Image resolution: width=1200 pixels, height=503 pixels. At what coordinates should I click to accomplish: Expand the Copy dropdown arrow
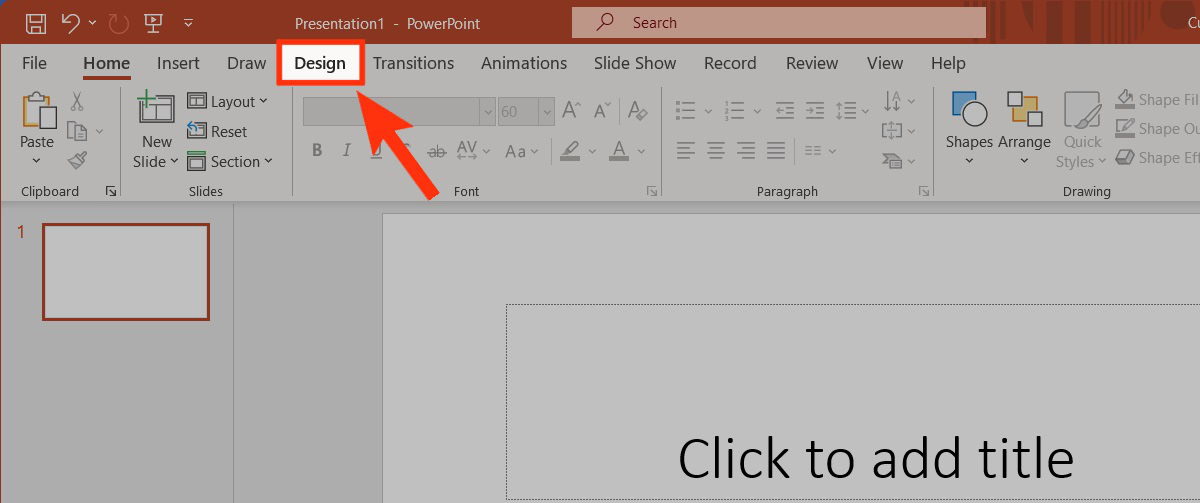[99, 131]
